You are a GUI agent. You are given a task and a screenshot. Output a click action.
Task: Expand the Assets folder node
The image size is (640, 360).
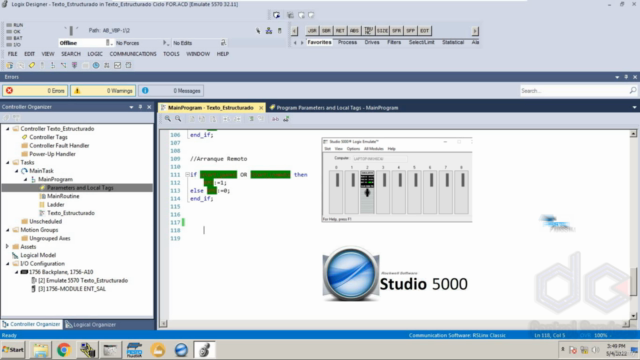pos(7,247)
